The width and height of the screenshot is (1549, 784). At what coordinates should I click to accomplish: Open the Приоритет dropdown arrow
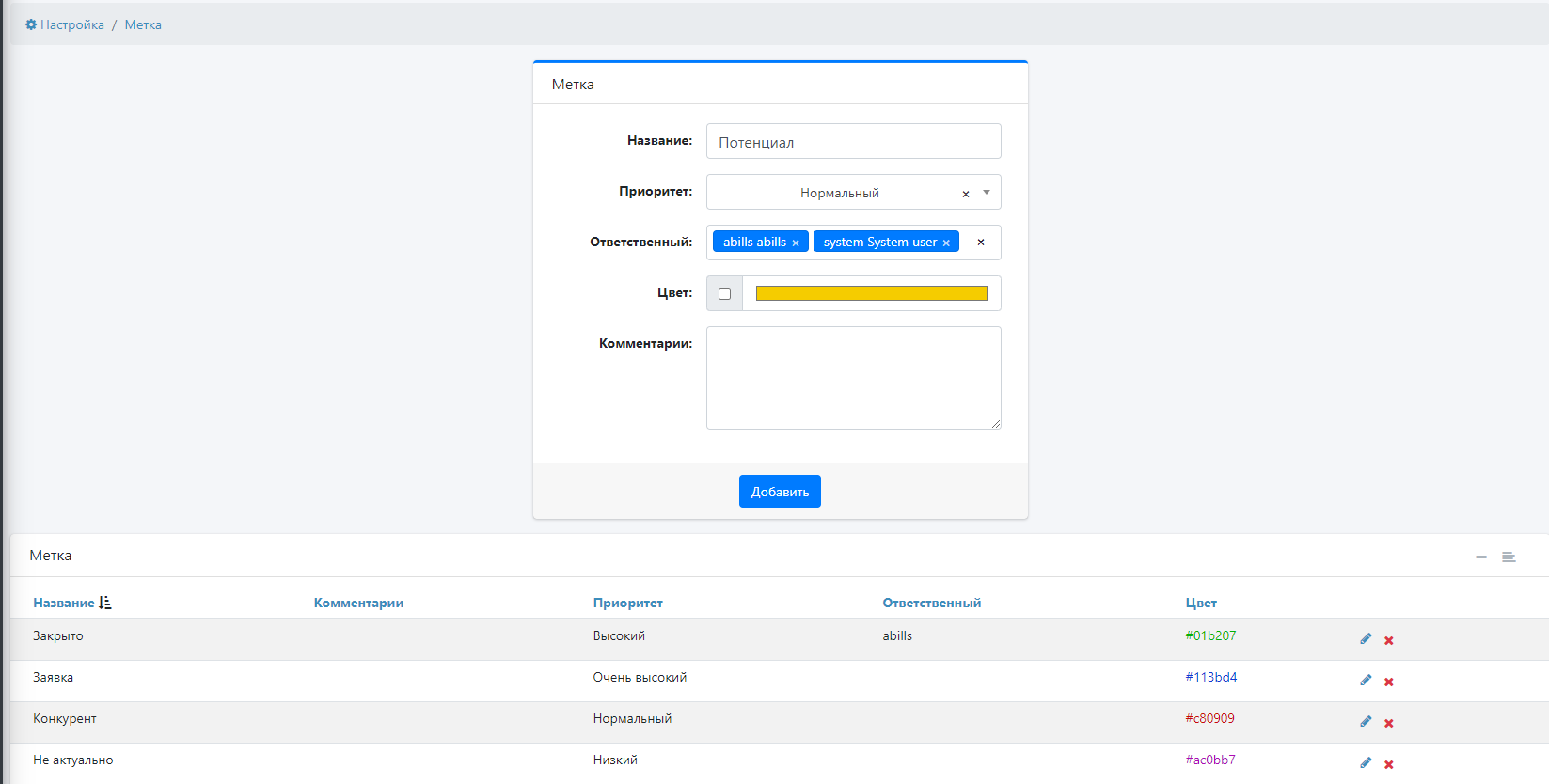tap(987, 193)
